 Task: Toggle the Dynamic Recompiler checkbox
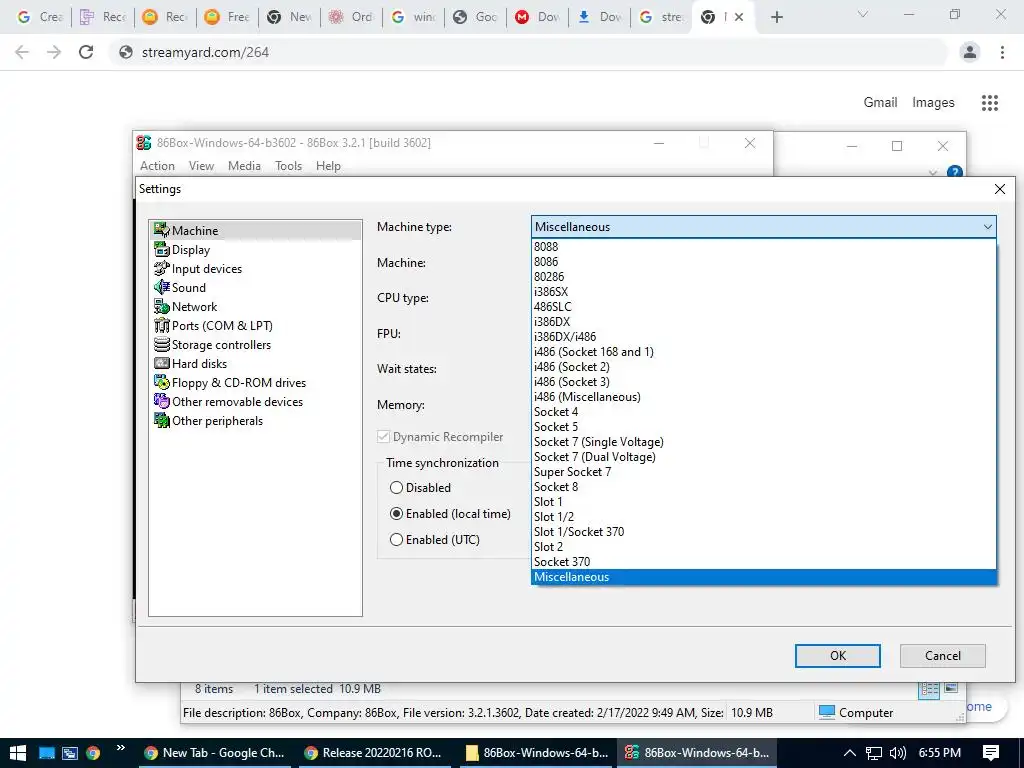pos(383,436)
